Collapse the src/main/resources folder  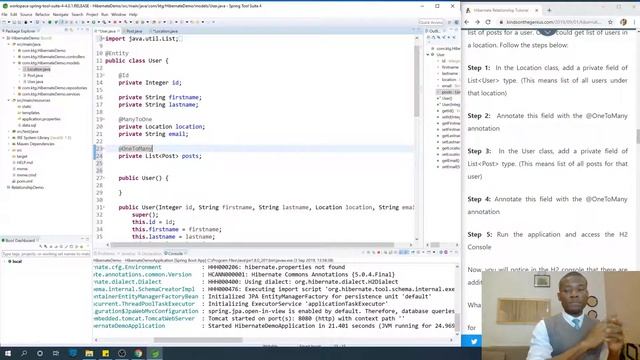pyautogui.click(x=9, y=100)
